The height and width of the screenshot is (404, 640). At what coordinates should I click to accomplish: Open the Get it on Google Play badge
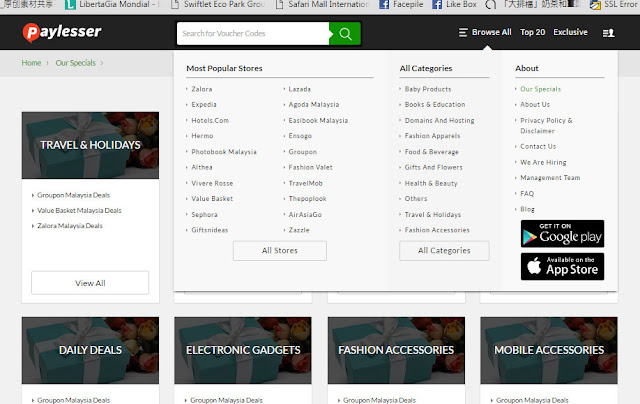(562, 233)
